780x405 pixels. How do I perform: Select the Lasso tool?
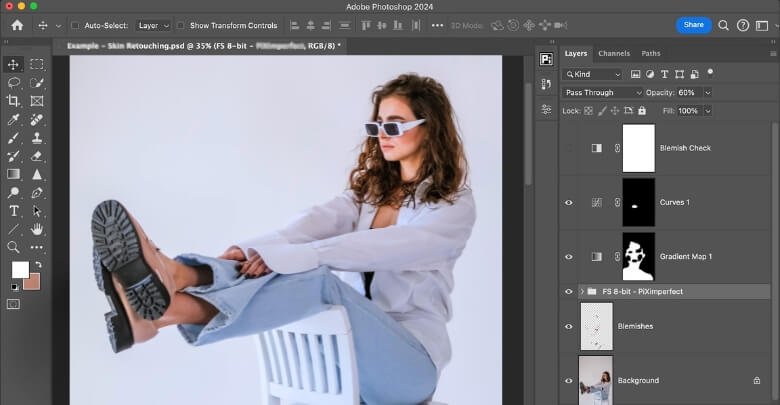[13, 83]
